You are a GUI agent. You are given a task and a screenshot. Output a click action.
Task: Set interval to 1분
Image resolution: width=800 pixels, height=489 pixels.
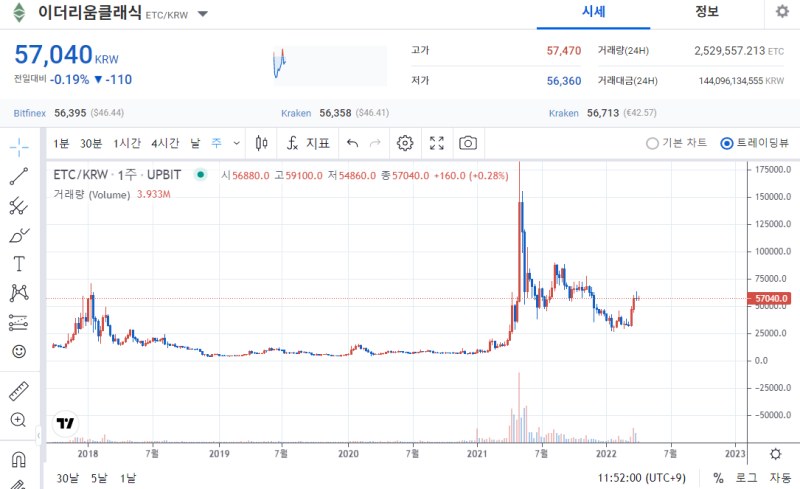coord(61,143)
